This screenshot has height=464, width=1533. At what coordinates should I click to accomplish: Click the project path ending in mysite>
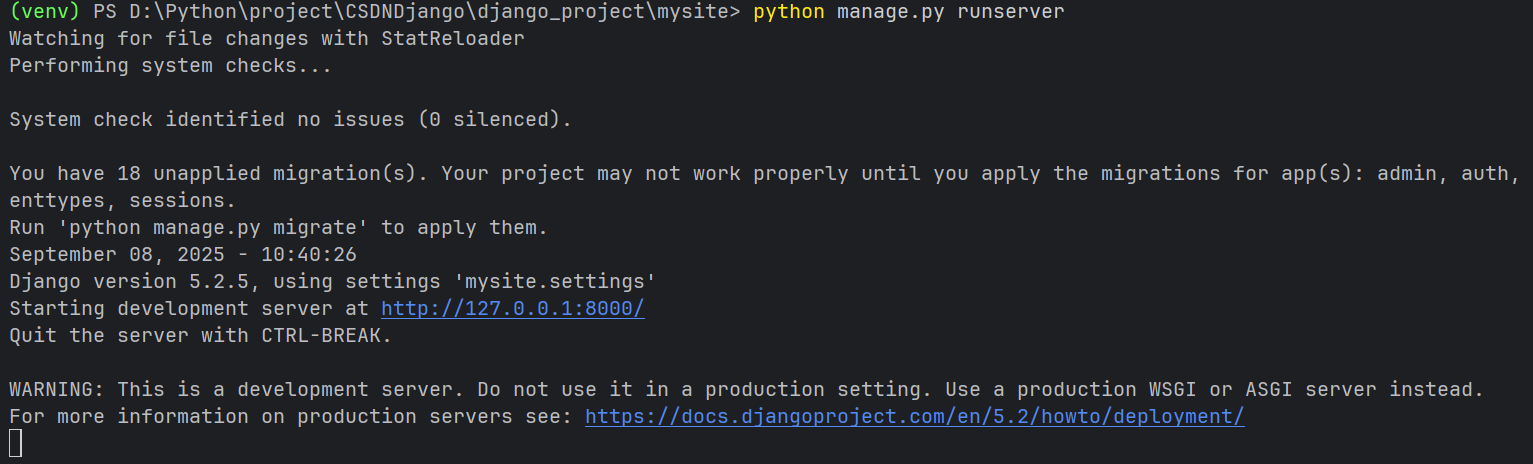pos(435,12)
